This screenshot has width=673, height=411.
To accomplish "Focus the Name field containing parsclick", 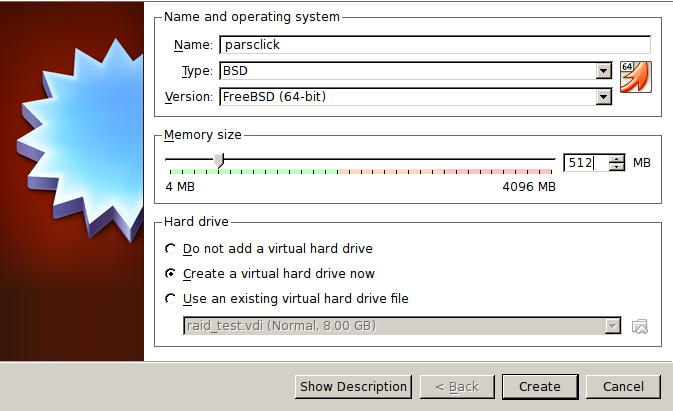I will click(435, 45).
